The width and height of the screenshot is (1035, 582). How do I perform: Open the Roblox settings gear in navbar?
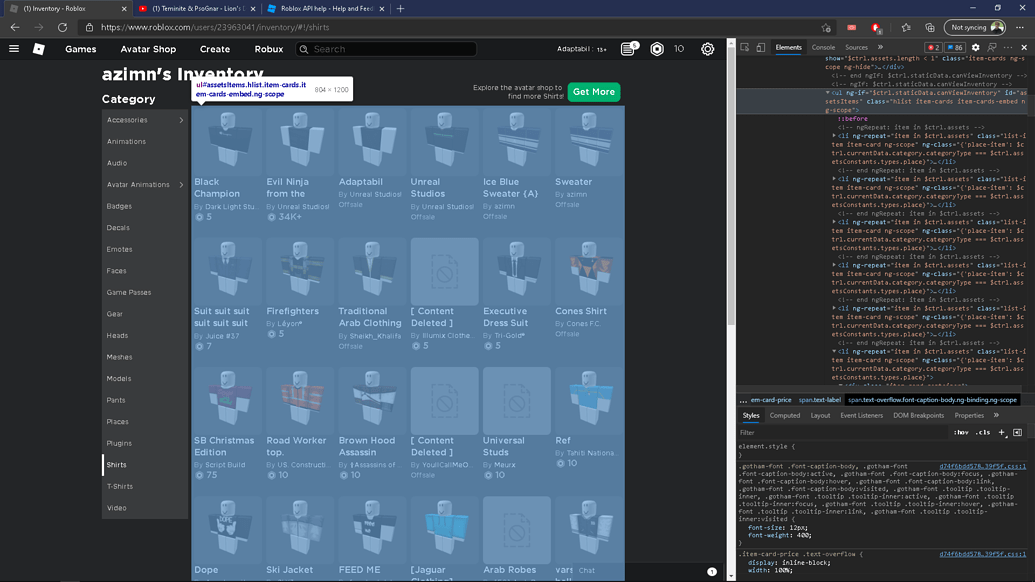708,48
